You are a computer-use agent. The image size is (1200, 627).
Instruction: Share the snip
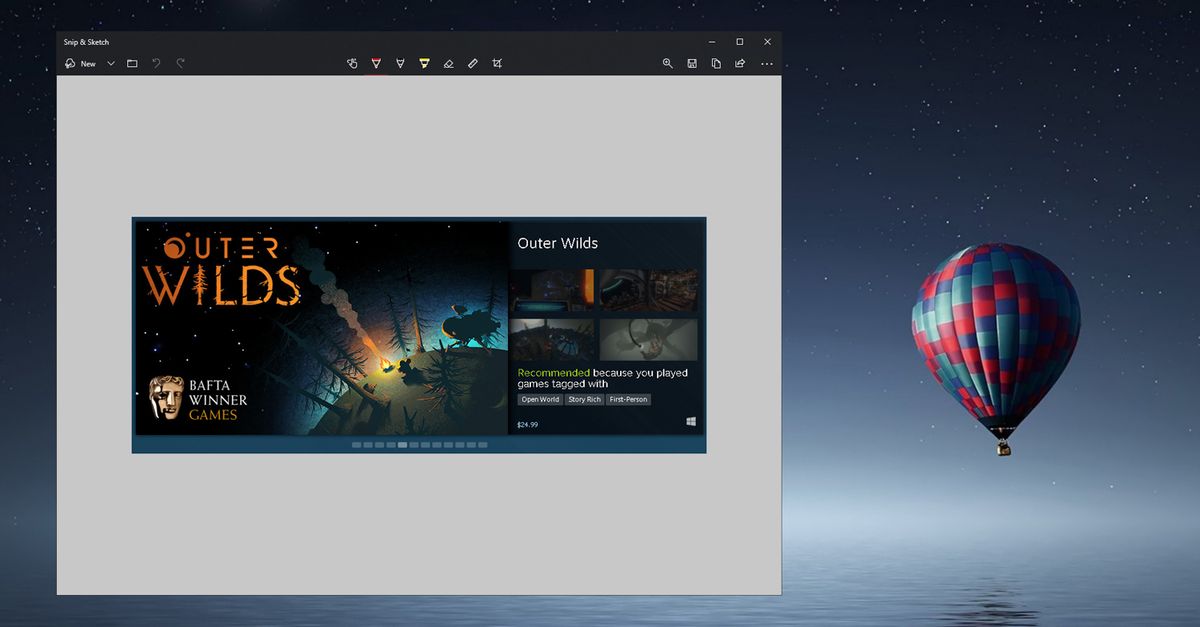(x=739, y=62)
